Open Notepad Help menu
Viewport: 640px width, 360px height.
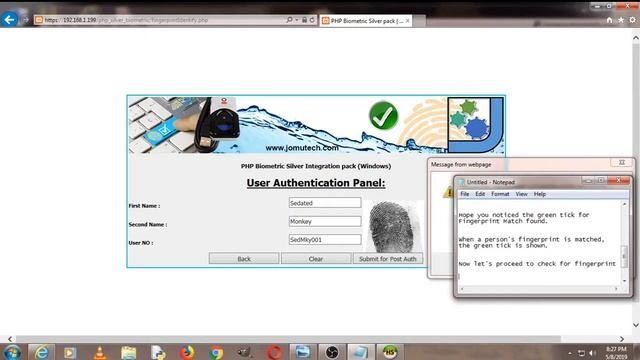[x=540, y=194]
